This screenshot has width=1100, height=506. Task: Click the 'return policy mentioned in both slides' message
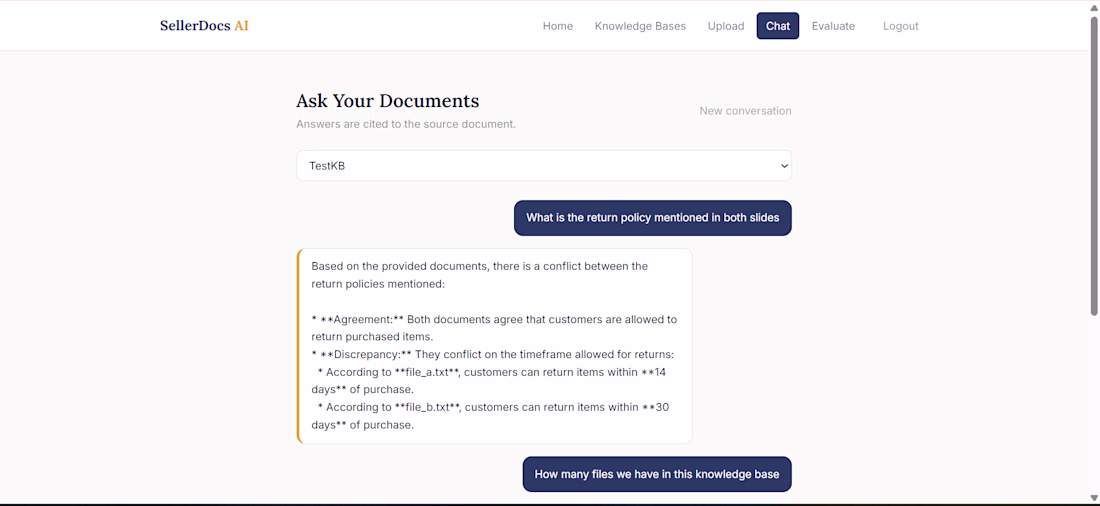[x=652, y=218]
